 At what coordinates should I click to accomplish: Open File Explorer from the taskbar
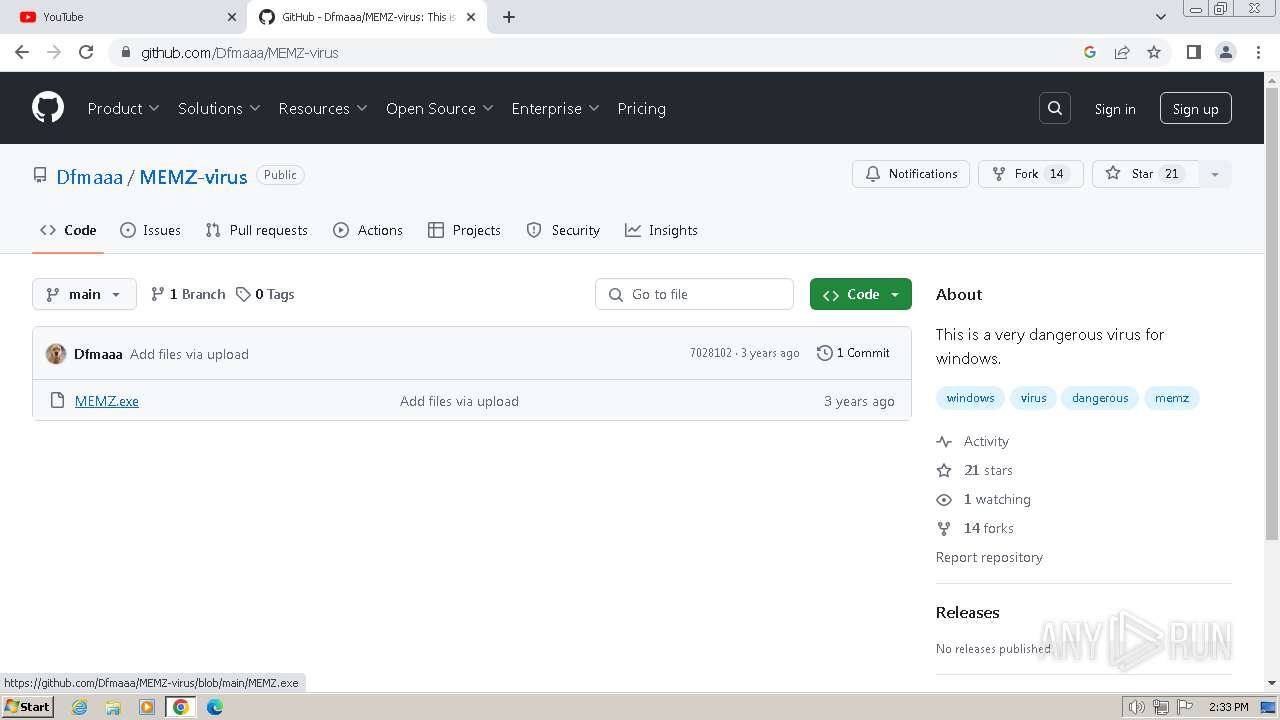[x=113, y=707]
